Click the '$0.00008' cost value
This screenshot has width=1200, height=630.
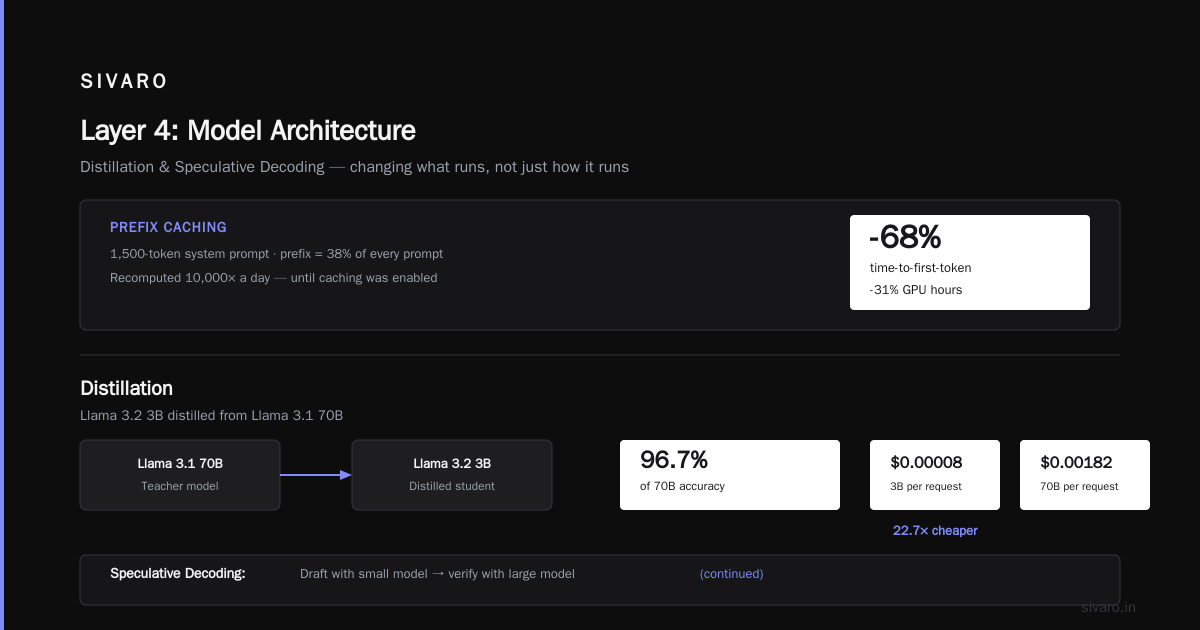[926, 462]
